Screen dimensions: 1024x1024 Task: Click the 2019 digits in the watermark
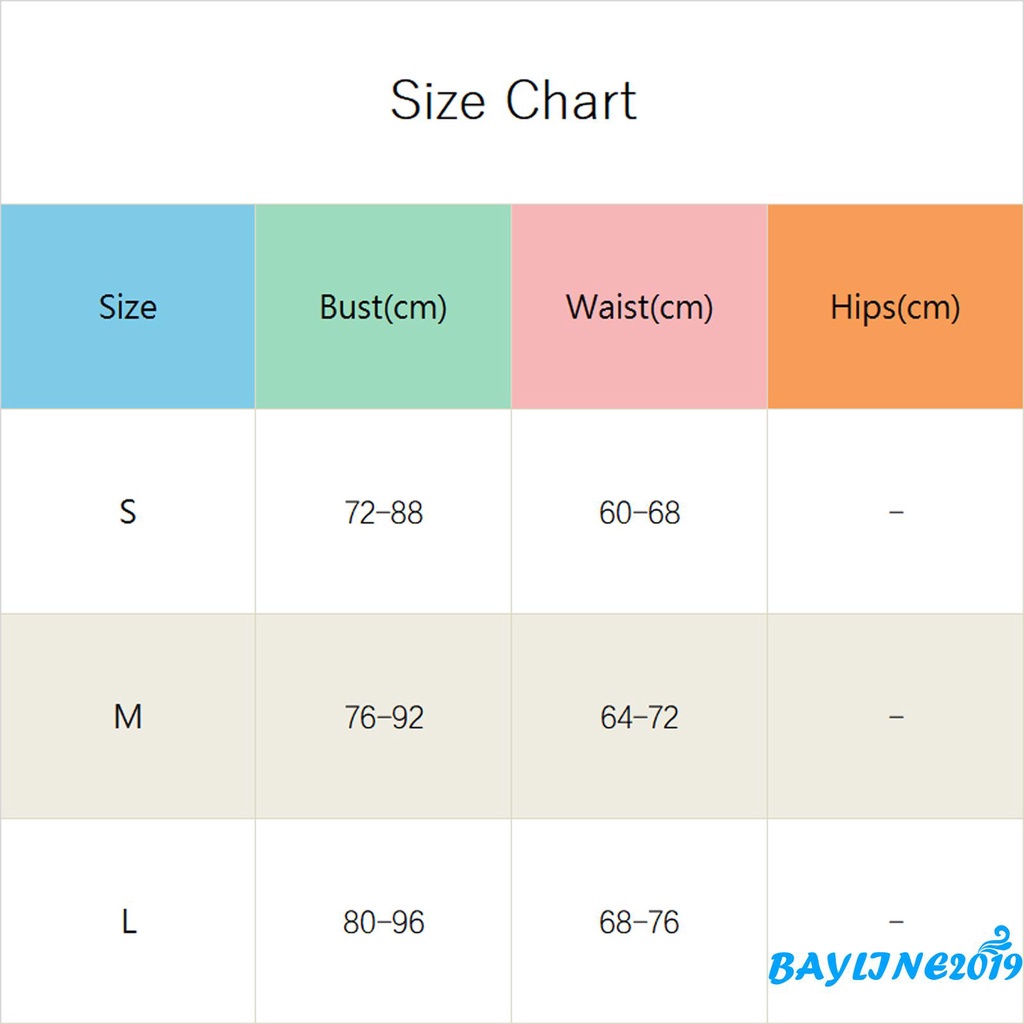985,967
